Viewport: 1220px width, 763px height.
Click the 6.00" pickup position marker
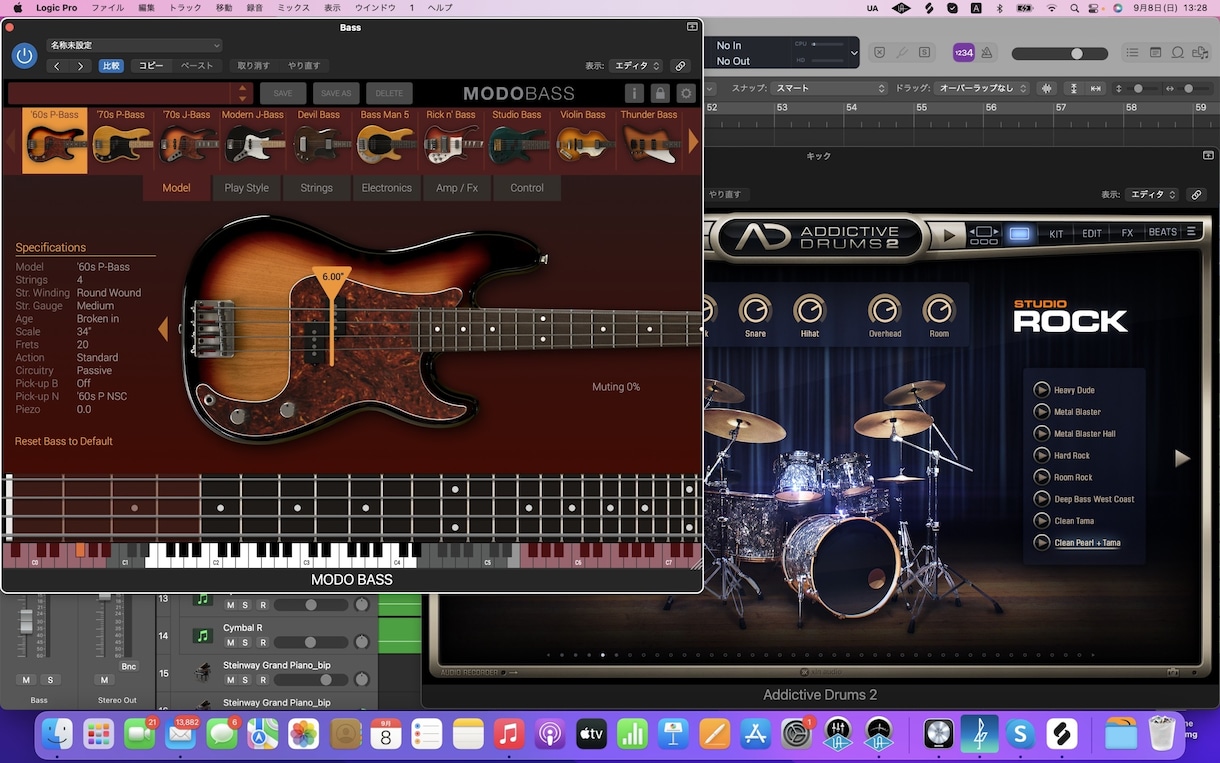pos(332,280)
